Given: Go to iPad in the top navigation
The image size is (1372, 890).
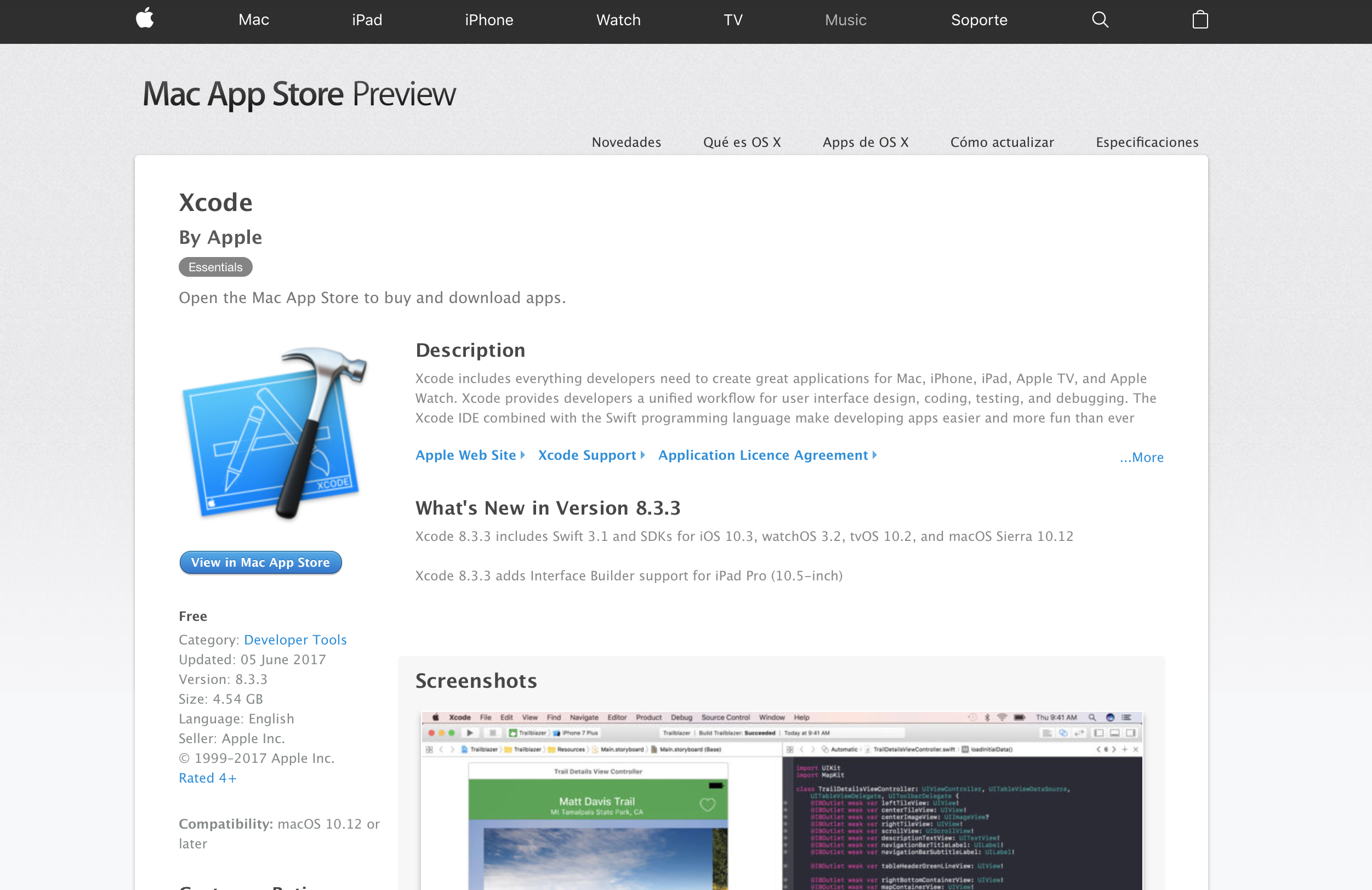Looking at the screenshot, I should pos(367,20).
